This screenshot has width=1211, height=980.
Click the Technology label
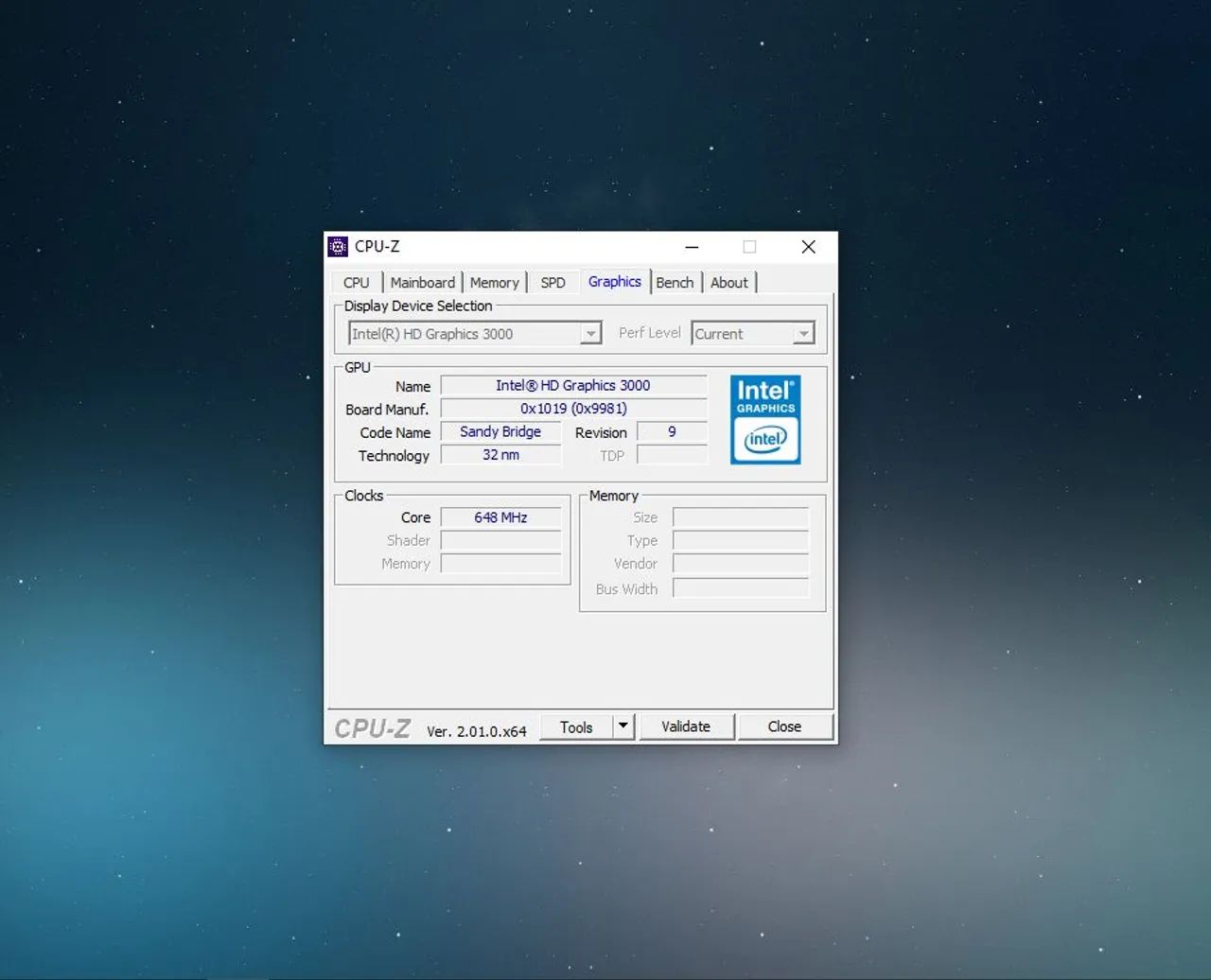pyautogui.click(x=394, y=456)
